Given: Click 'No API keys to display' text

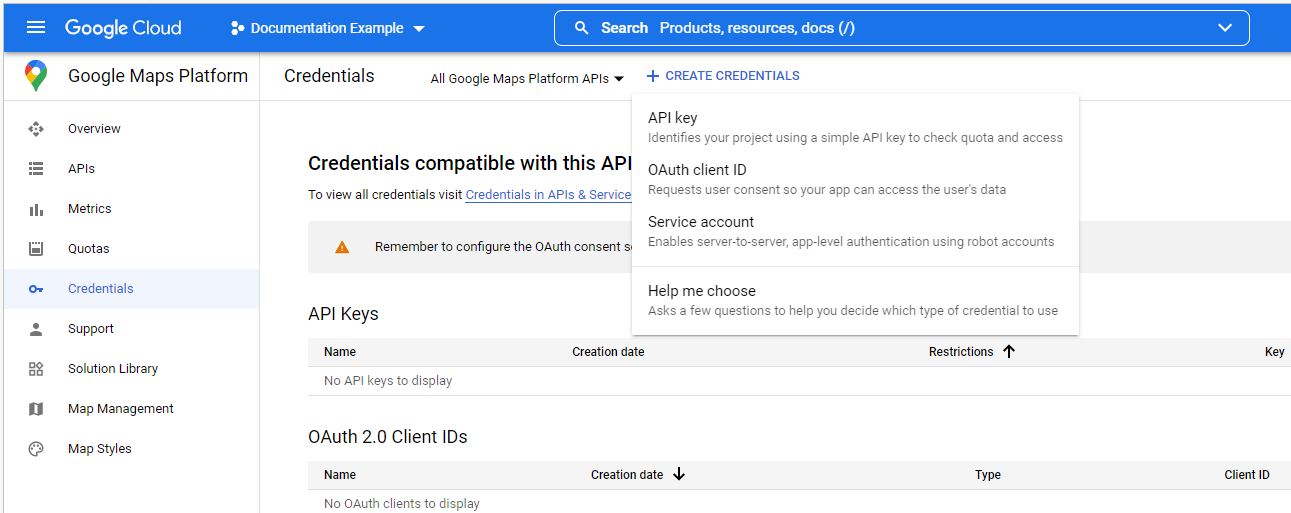Looking at the screenshot, I should tap(388, 381).
